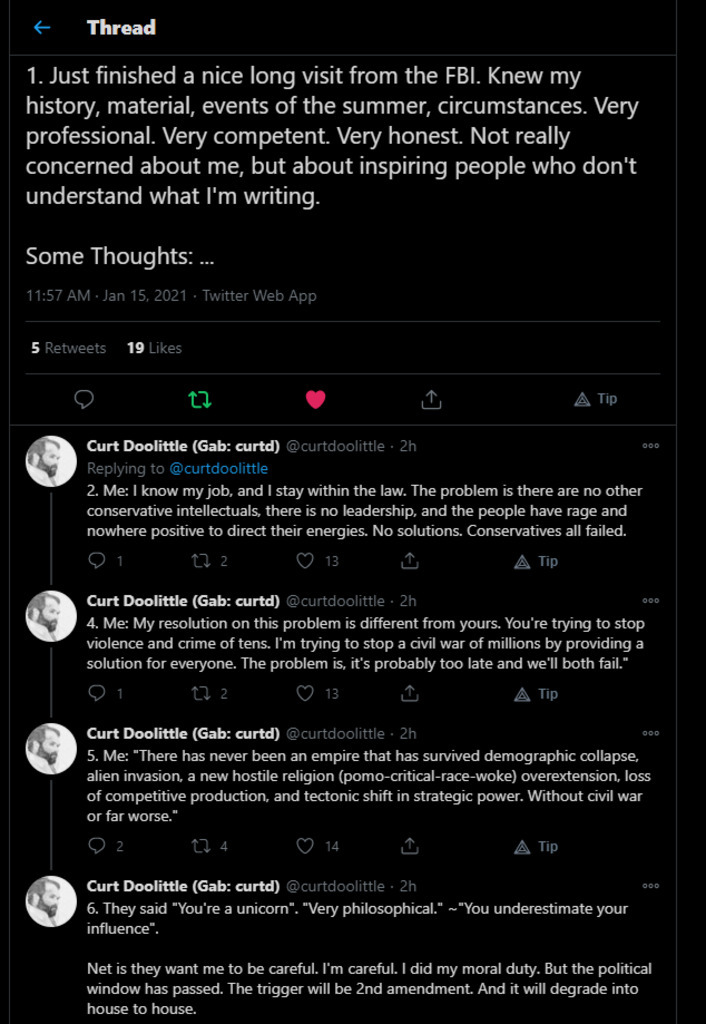Click the share icon on the main tweet
This screenshot has width=706, height=1024.
(x=431, y=399)
